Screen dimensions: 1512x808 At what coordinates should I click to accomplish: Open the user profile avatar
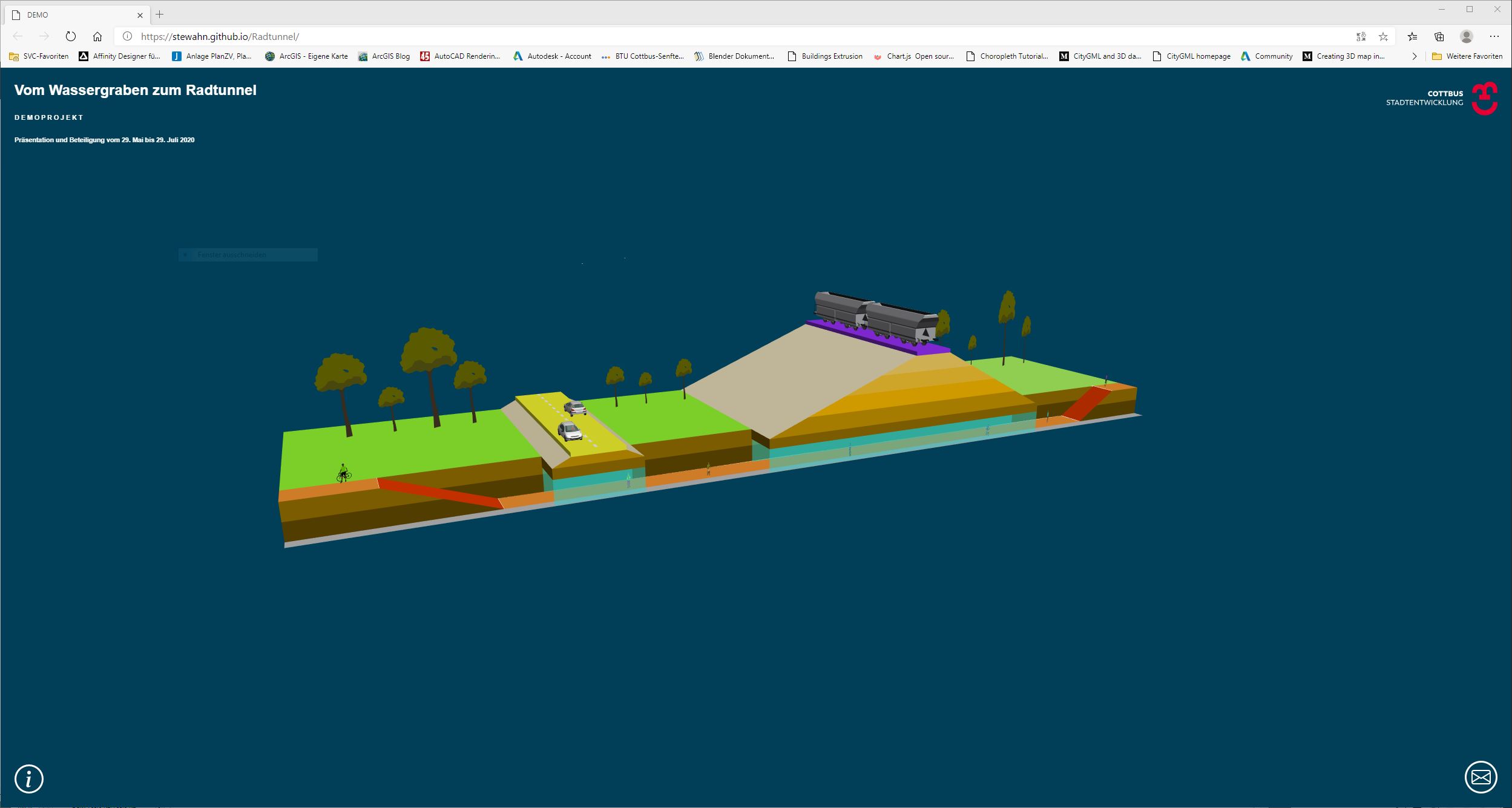coord(1466,36)
